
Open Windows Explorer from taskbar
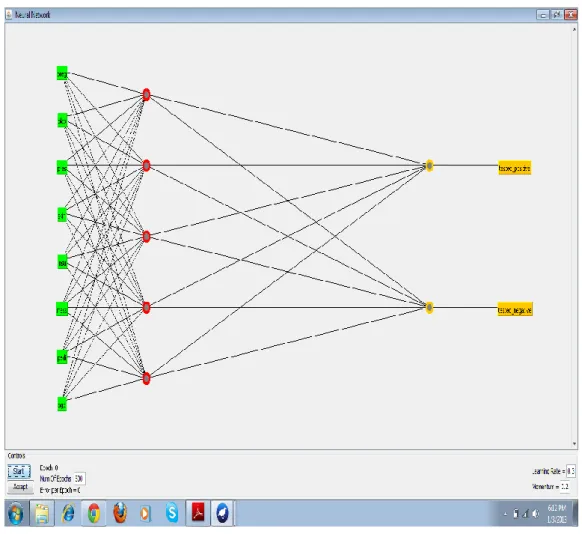click(x=42, y=513)
